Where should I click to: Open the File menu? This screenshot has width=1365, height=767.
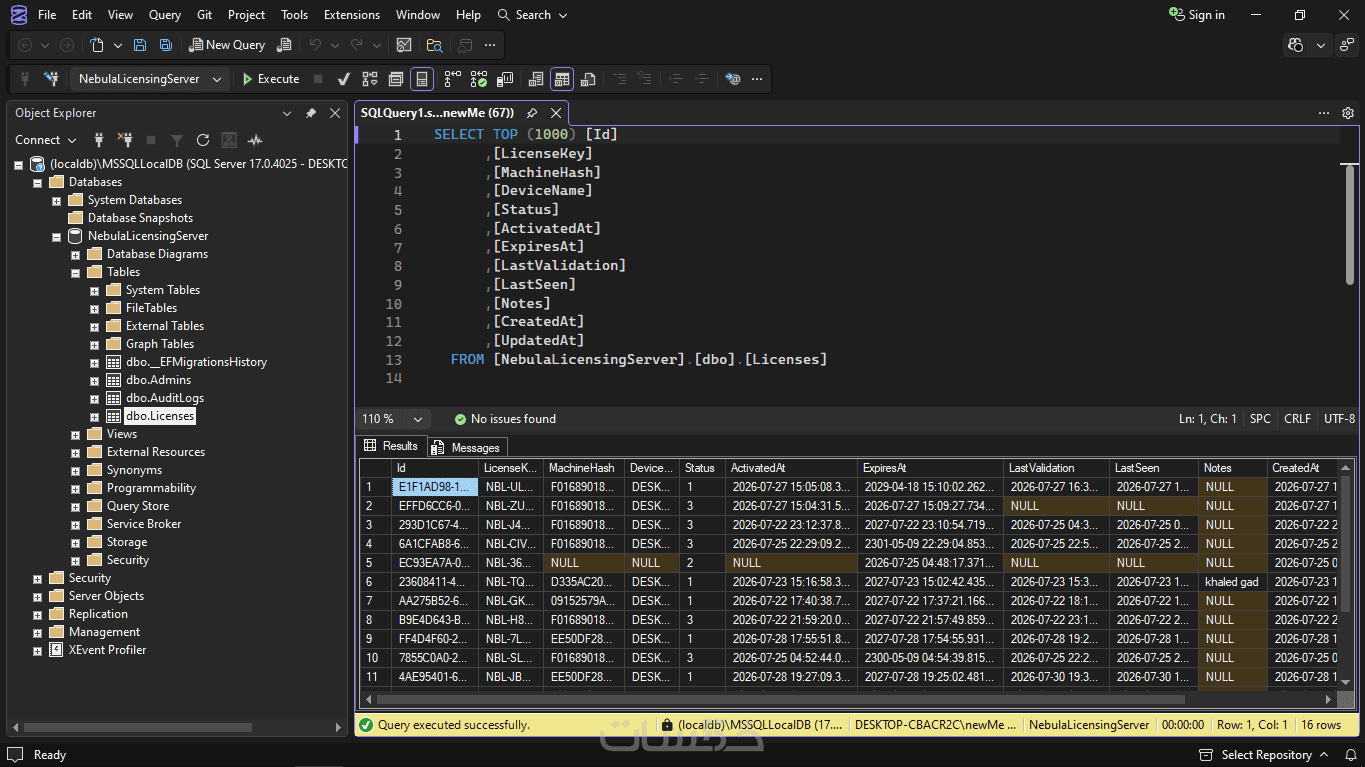pos(47,15)
